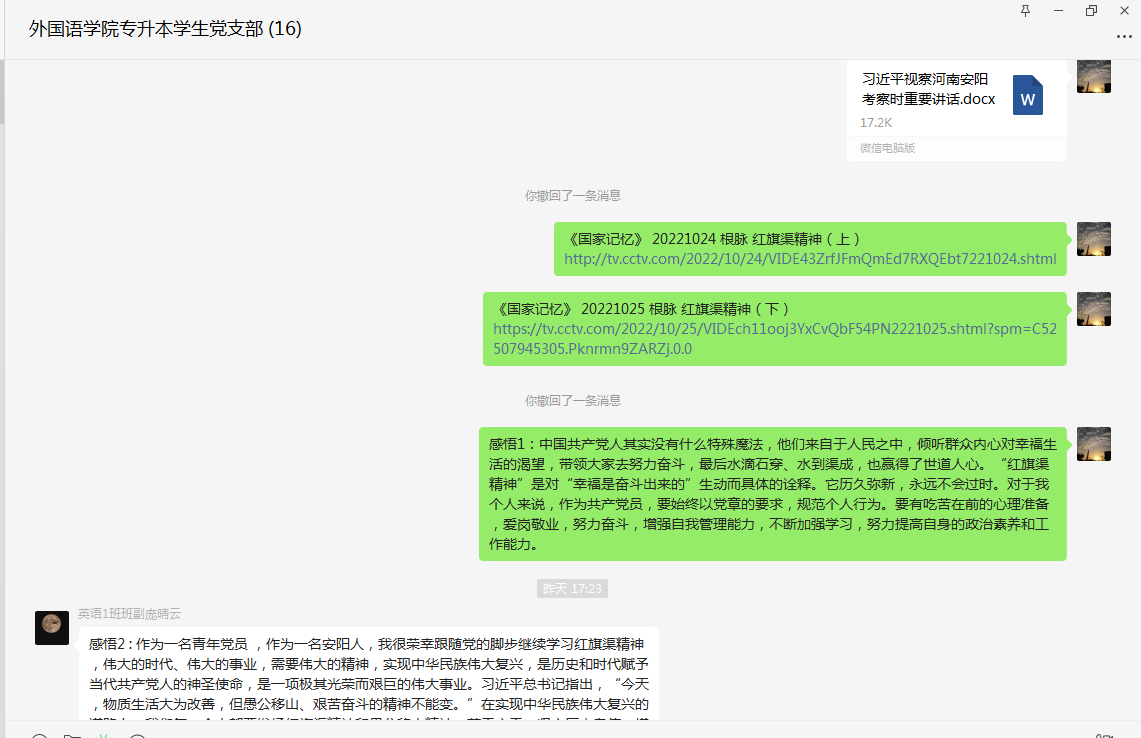Open chat info via three-dots menu
Viewport: 1141px width, 738px height.
[x=1124, y=37]
